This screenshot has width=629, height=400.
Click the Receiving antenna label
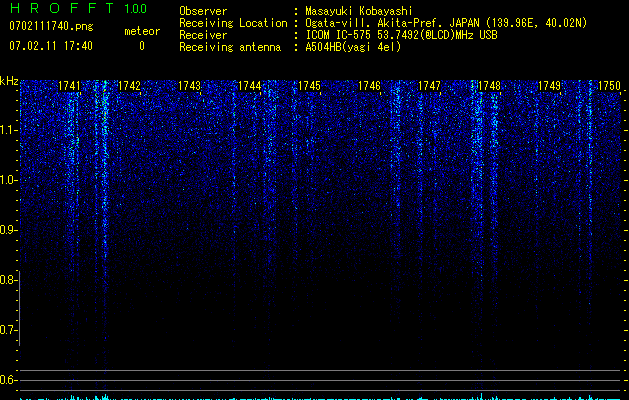(230, 47)
